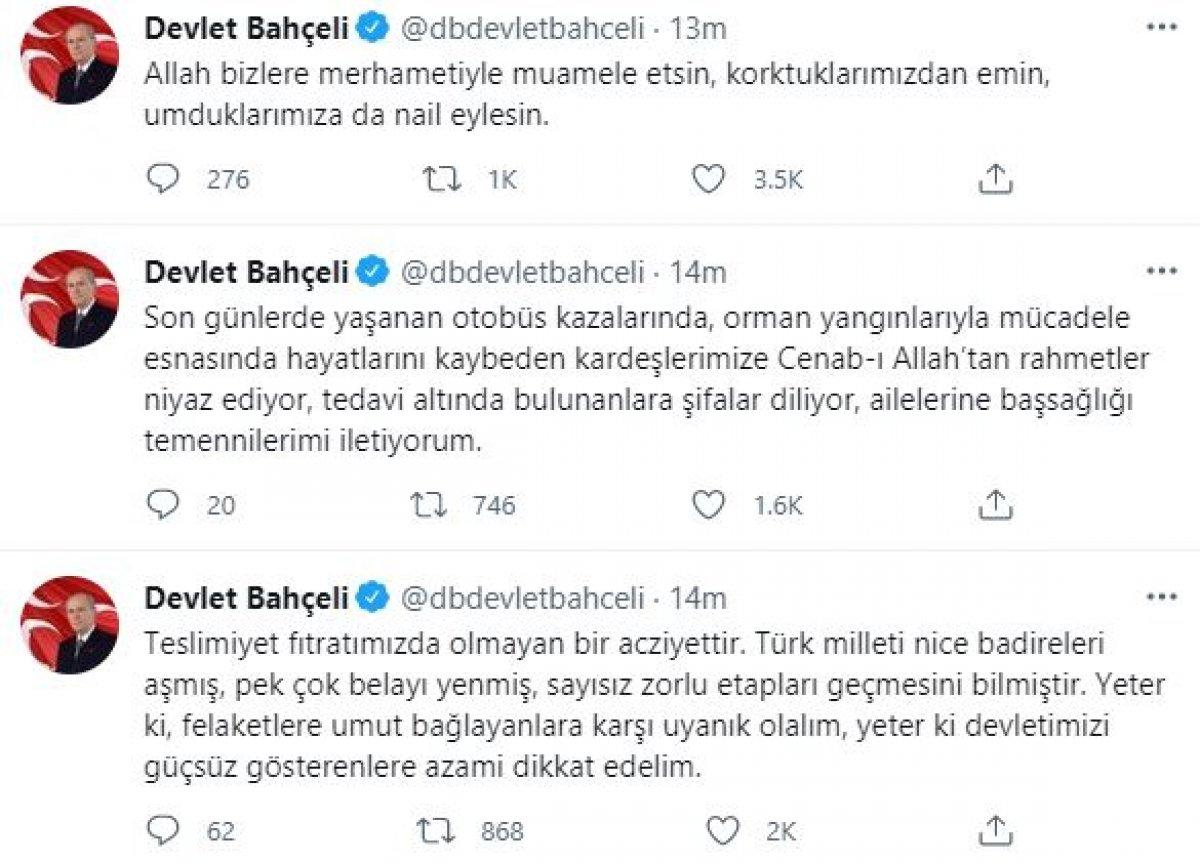Retweet the Teslimiyet tweet
The height and width of the screenshot is (863, 1200).
pos(436,829)
